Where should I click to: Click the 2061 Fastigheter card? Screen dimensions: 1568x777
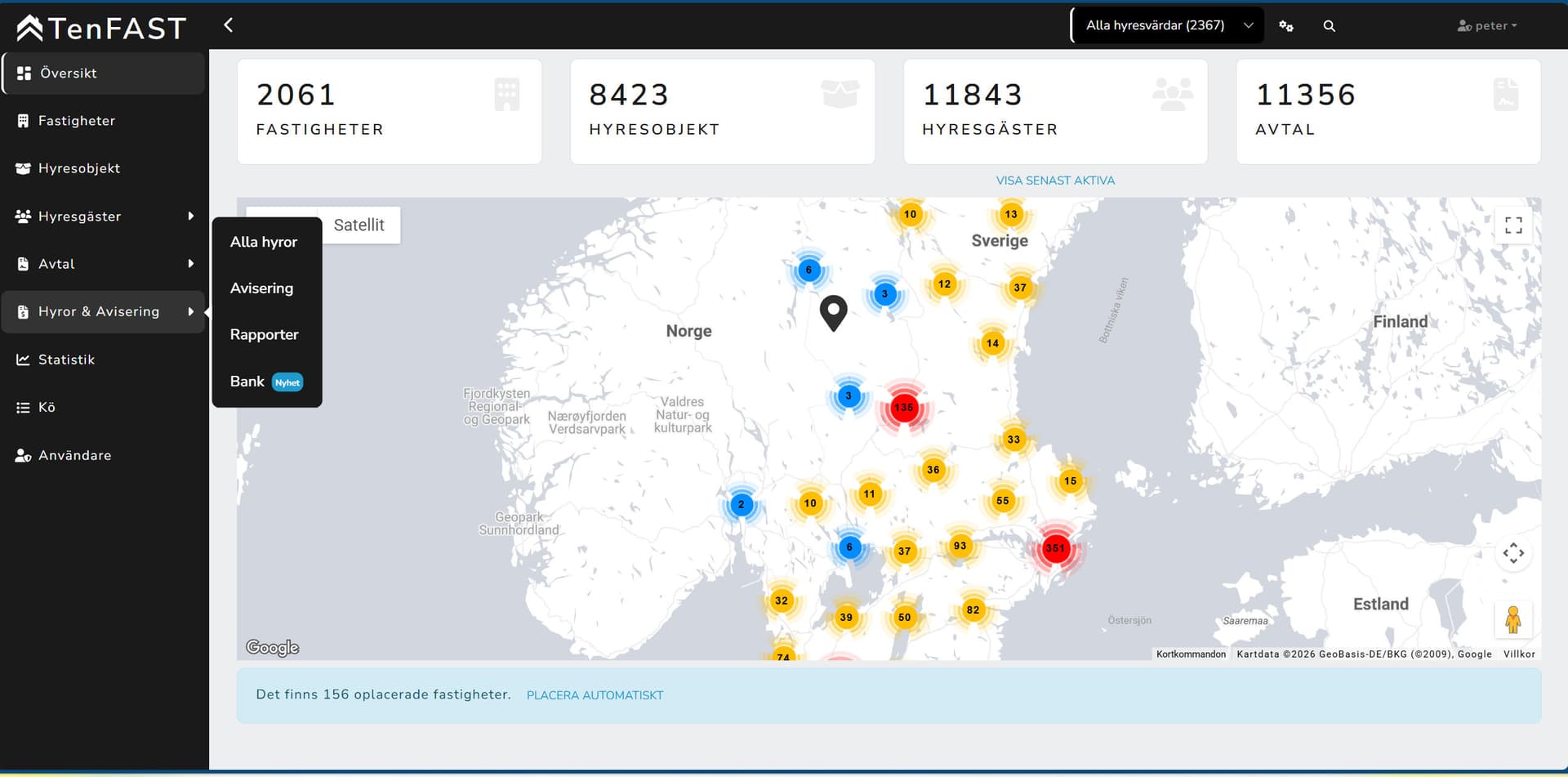click(390, 112)
